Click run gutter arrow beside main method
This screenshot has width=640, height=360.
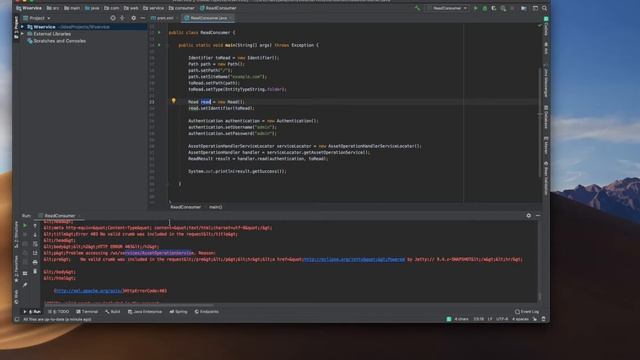point(159,45)
